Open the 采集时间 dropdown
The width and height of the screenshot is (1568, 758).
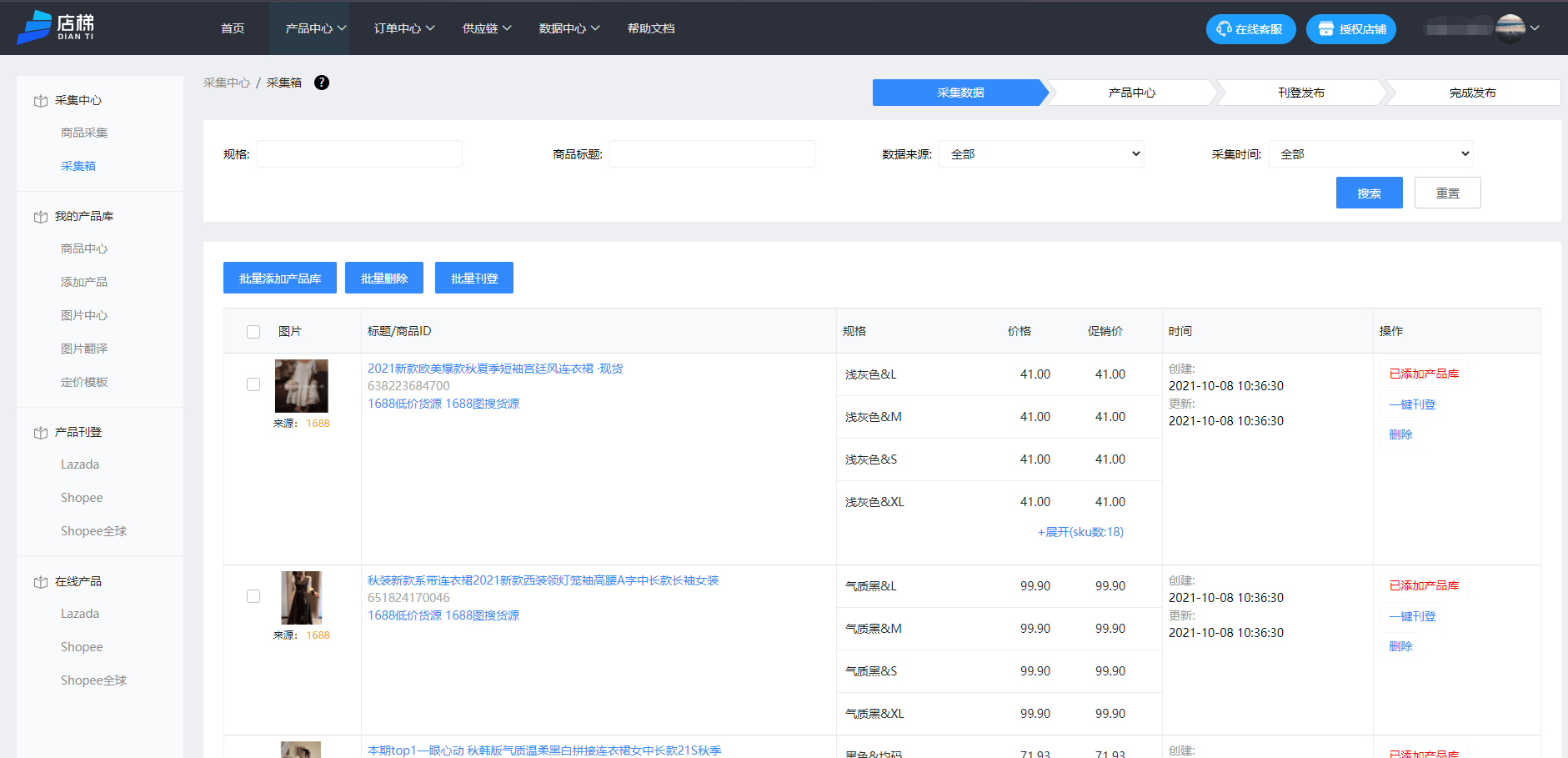(x=1370, y=153)
